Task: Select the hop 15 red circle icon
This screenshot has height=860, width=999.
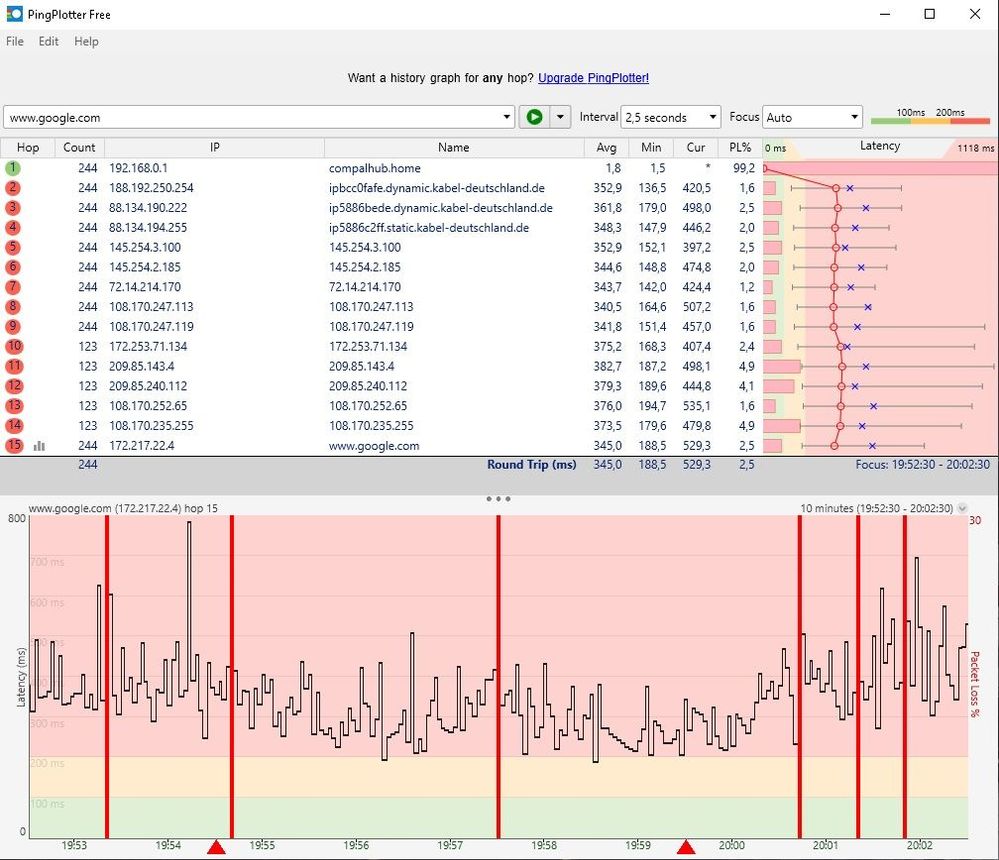Action: (14, 445)
